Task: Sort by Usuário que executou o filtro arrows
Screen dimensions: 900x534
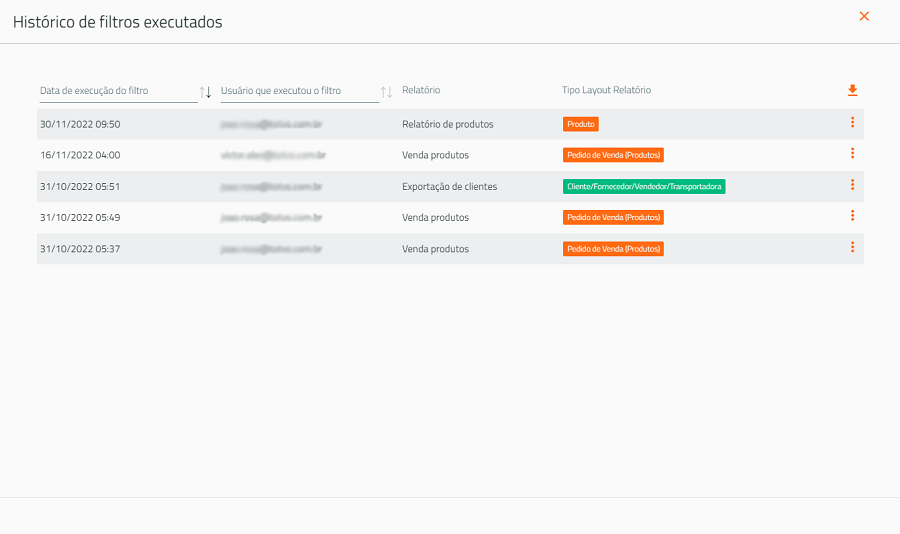Action: 386,92
